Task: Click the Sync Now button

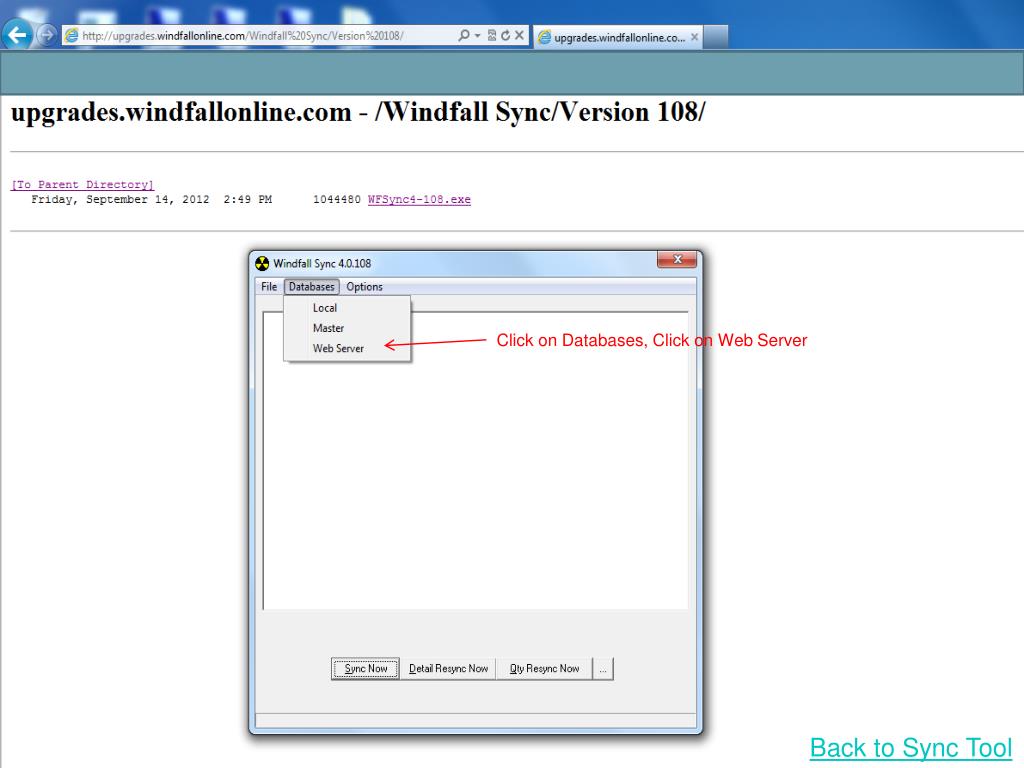Action: (x=366, y=669)
